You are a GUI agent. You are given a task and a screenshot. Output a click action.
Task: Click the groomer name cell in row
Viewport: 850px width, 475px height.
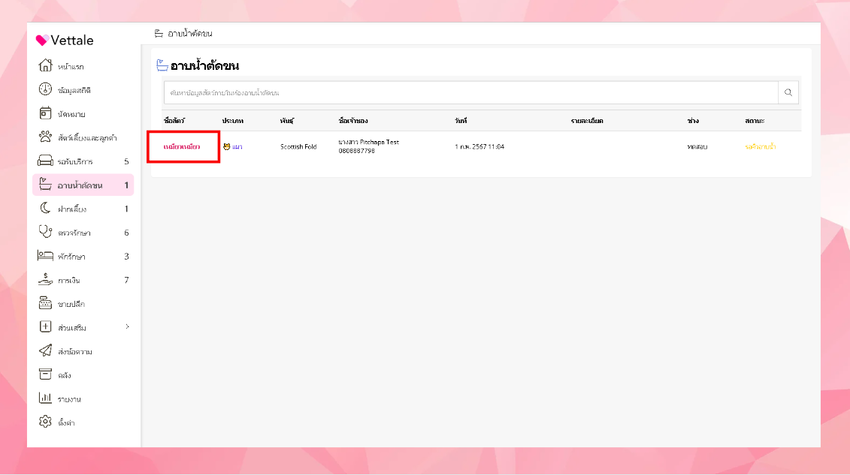click(697, 147)
